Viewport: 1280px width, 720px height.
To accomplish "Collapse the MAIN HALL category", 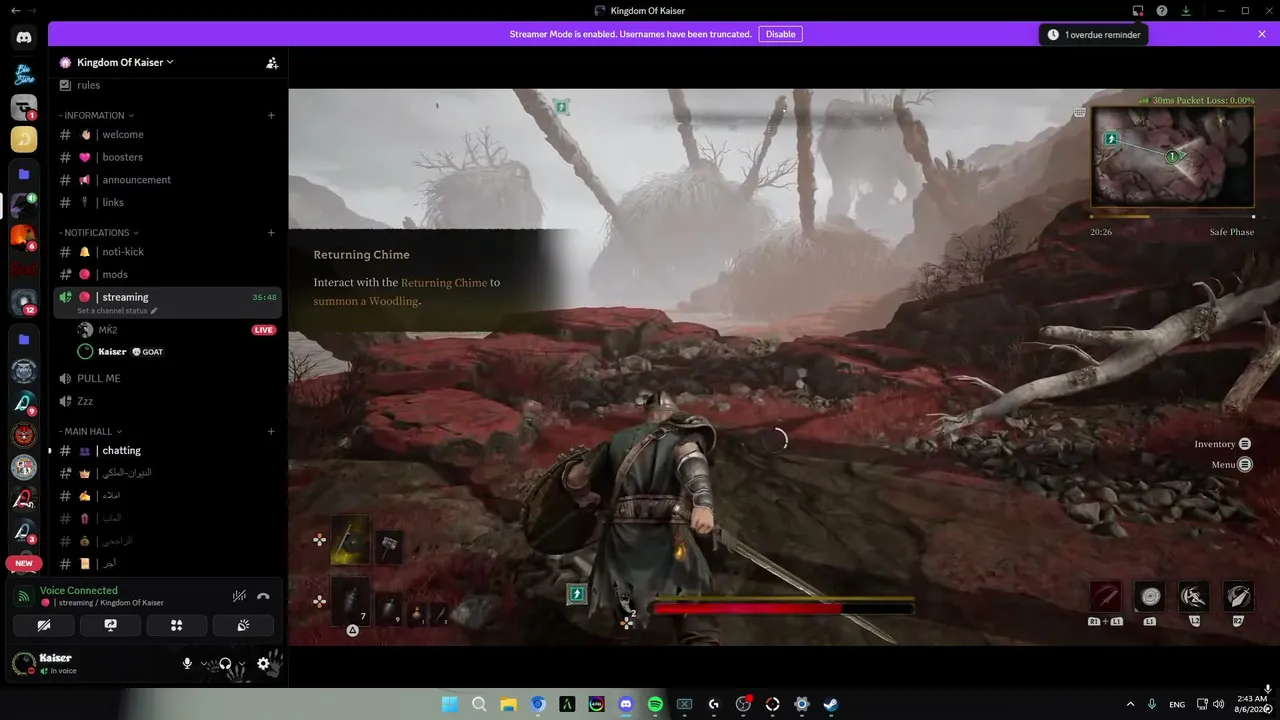I will pos(90,432).
